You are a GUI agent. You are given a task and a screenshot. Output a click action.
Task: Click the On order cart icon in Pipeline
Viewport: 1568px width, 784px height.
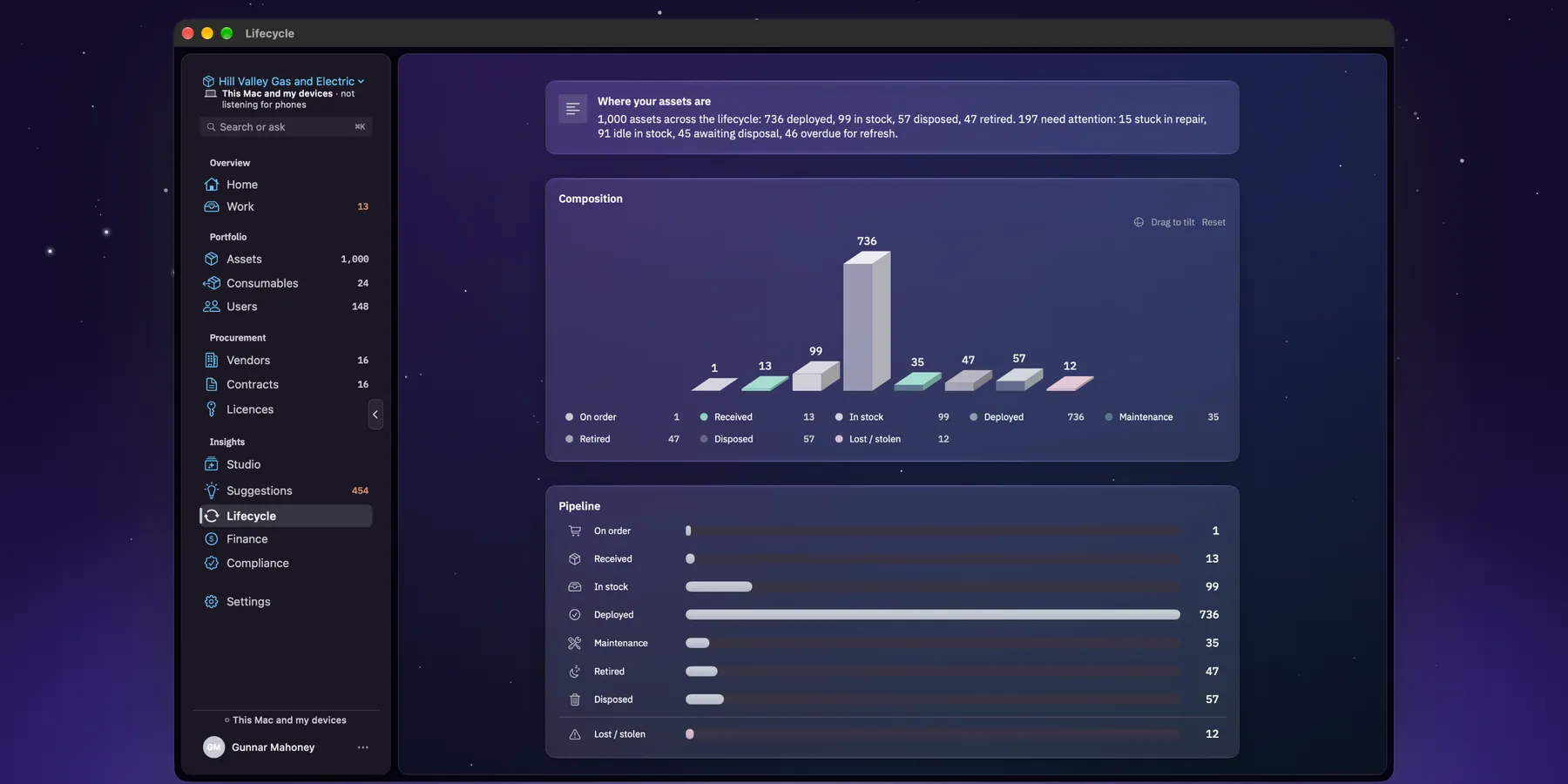(575, 531)
